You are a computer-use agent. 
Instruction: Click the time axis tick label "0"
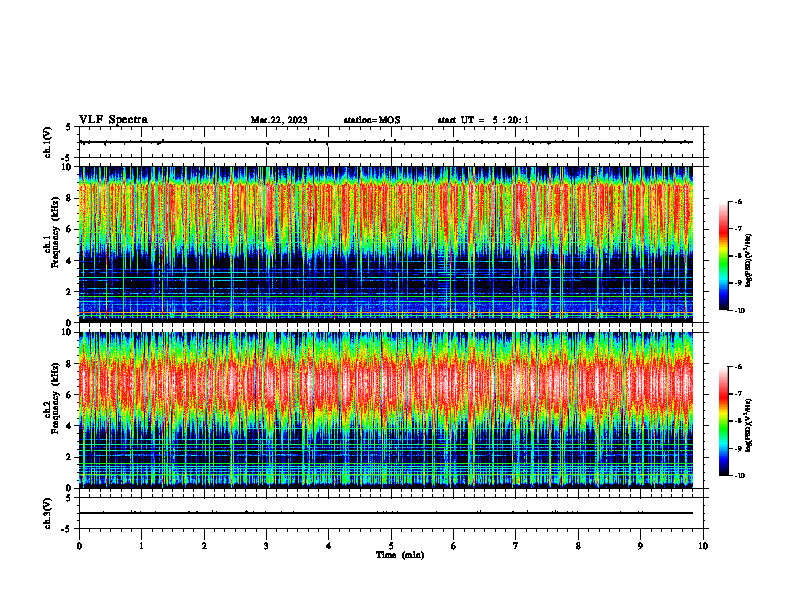79,546
